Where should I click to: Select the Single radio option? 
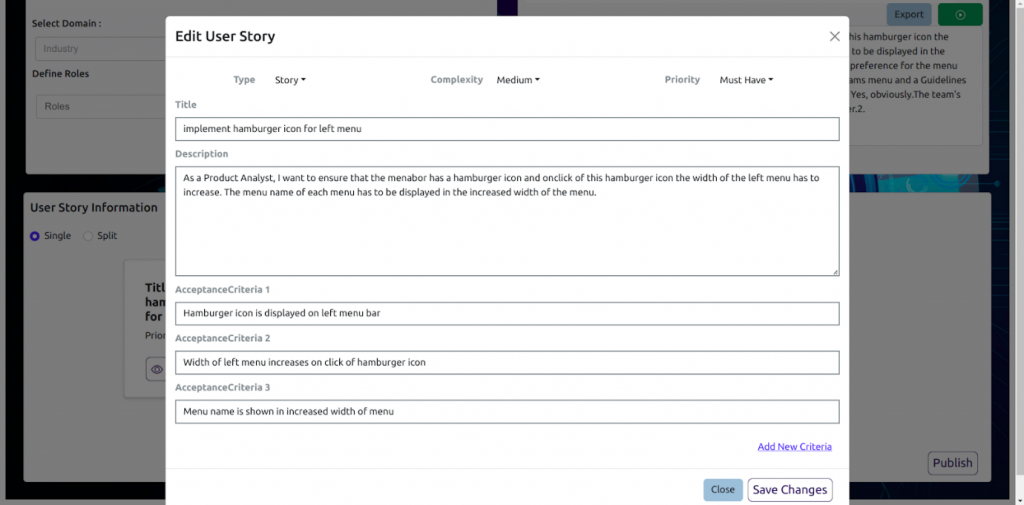click(35, 236)
